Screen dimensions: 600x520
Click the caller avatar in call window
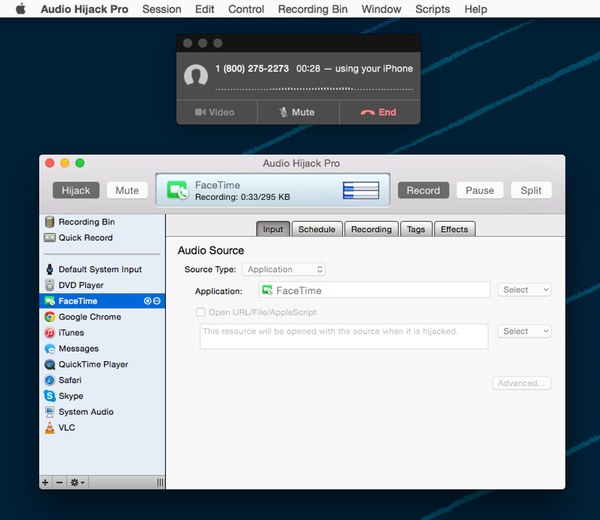tap(196, 75)
